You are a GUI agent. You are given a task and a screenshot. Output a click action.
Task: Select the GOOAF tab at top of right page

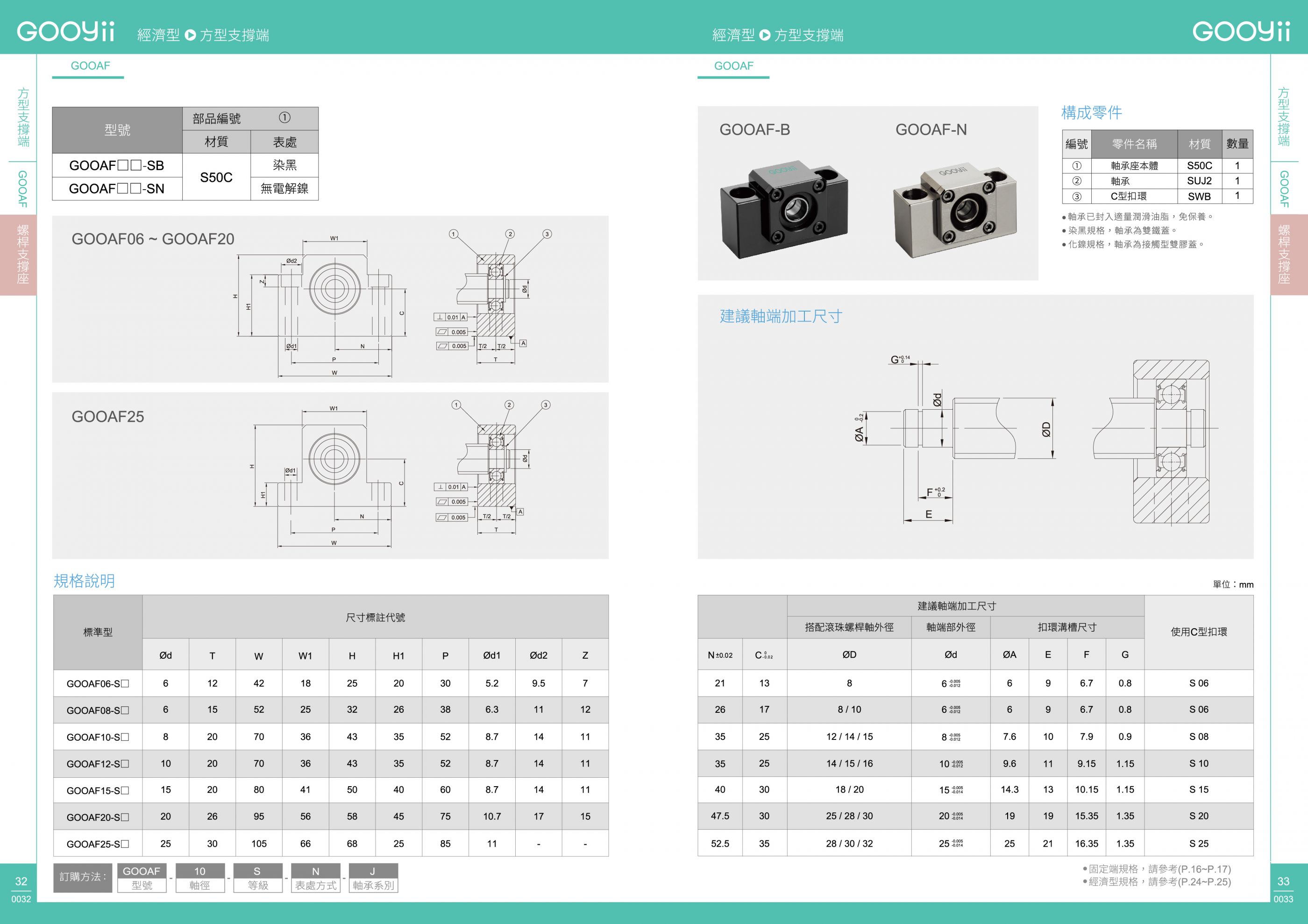point(734,66)
